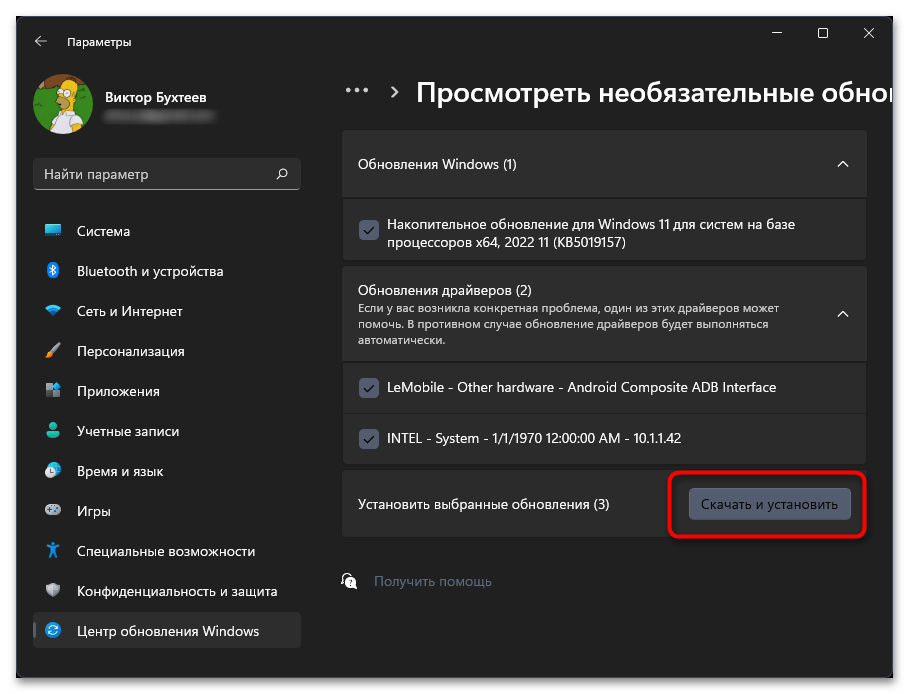Click the Накопительное обновление для Windows 11 text

pyautogui.click(x=591, y=233)
